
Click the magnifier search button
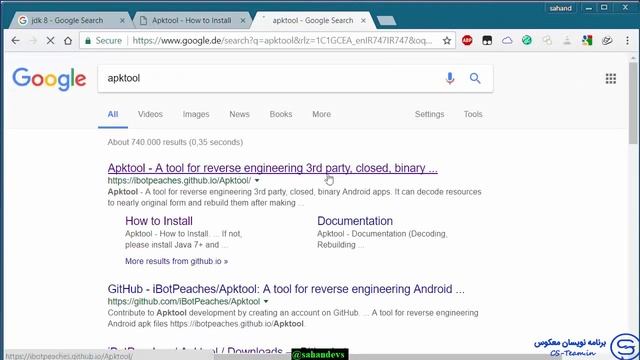[475, 78]
